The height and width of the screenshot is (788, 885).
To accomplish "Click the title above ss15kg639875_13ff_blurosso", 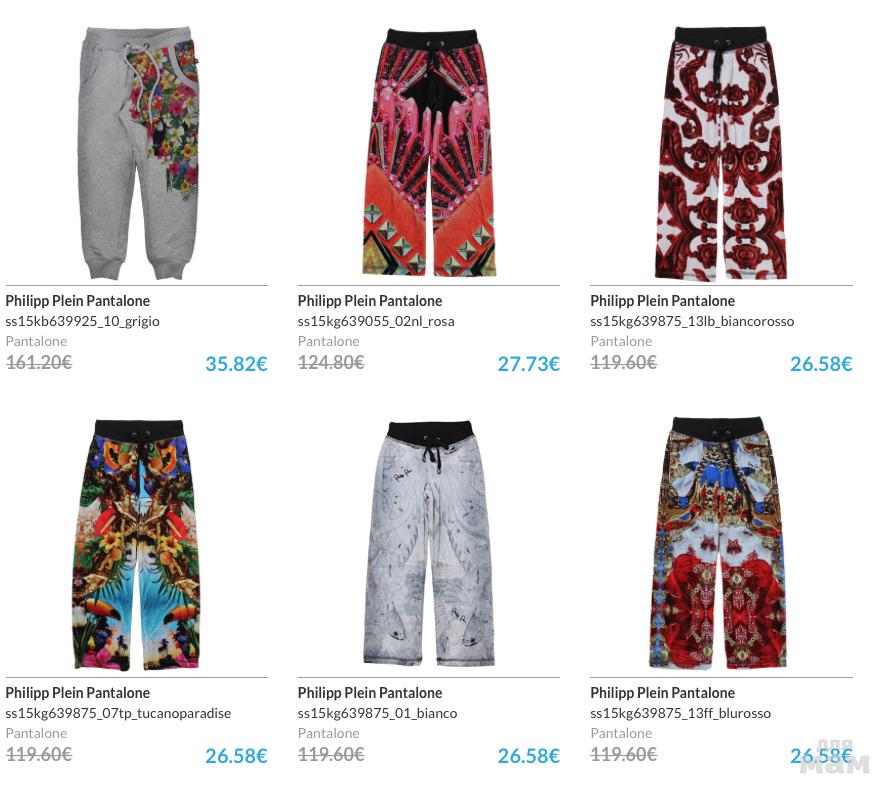I will pyautogui.click(x=663, y=693).
